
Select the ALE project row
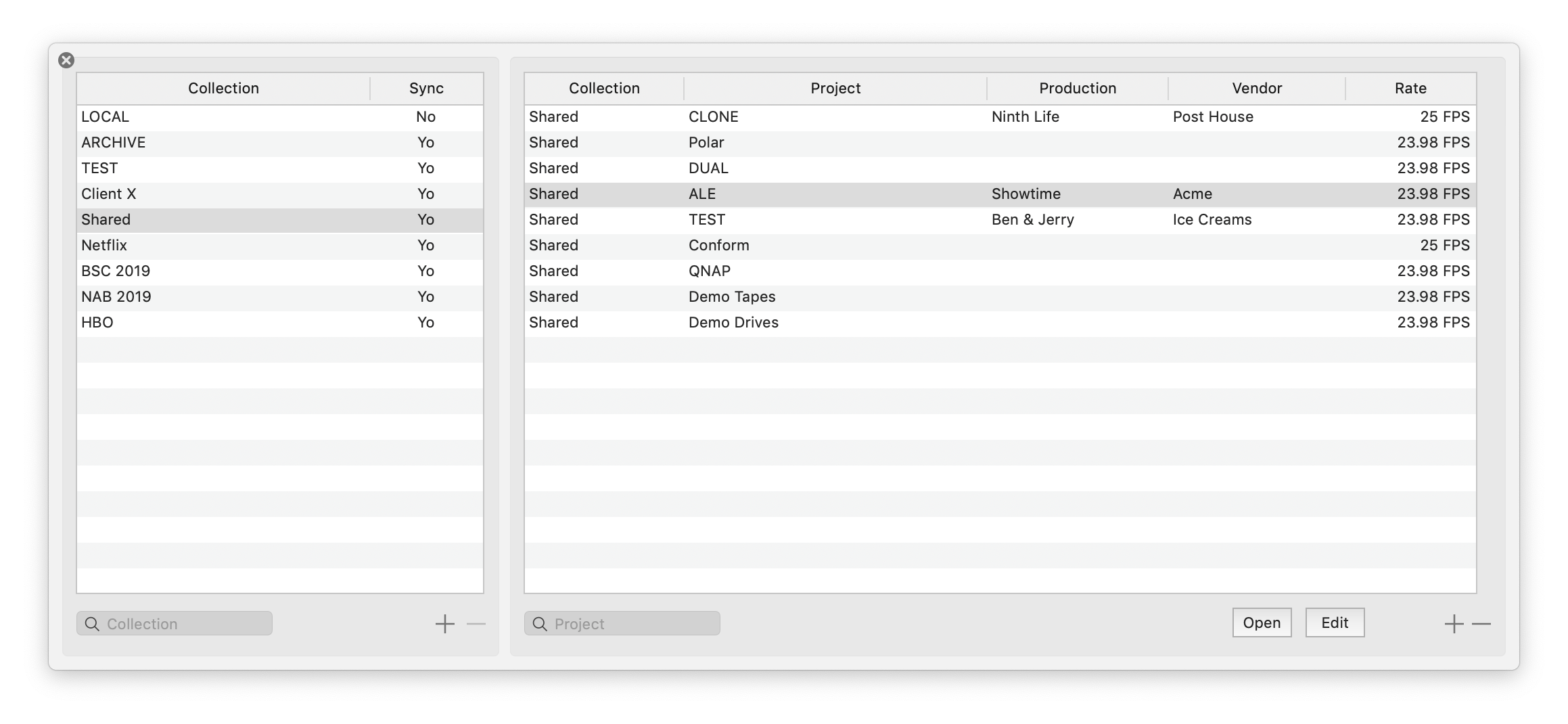pyautogui.click(x=1000, y=194)
